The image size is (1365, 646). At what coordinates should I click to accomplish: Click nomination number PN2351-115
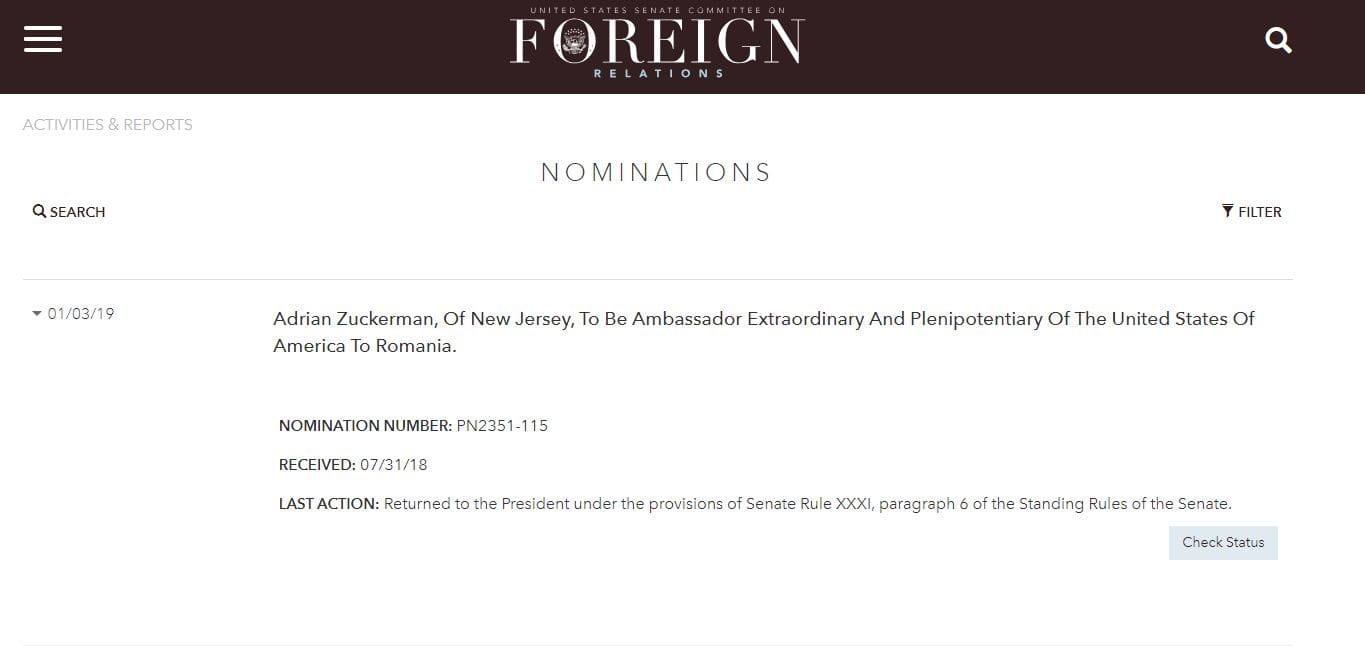[502, 426]
